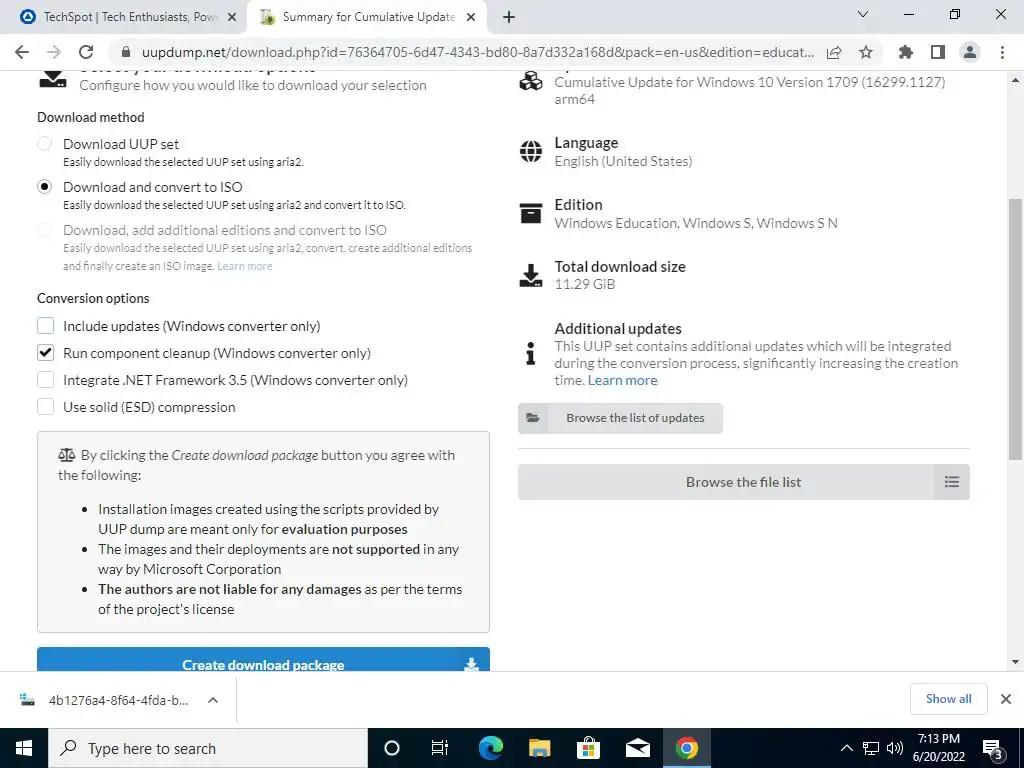Image resolution: width=1024 pixels, height=768 pixels.
Task: Open Task View on taskbar
Action: [440, 748]
